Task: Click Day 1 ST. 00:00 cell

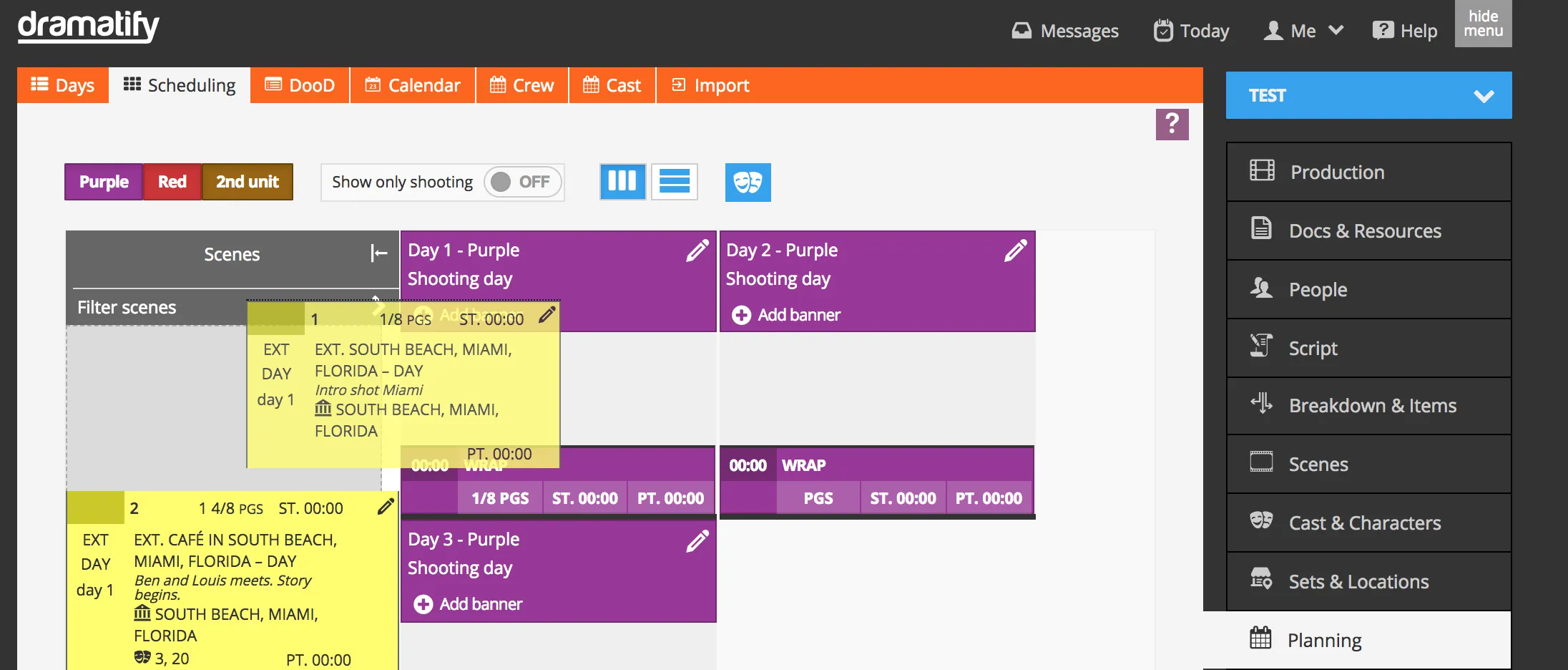Action: [585, 498]
